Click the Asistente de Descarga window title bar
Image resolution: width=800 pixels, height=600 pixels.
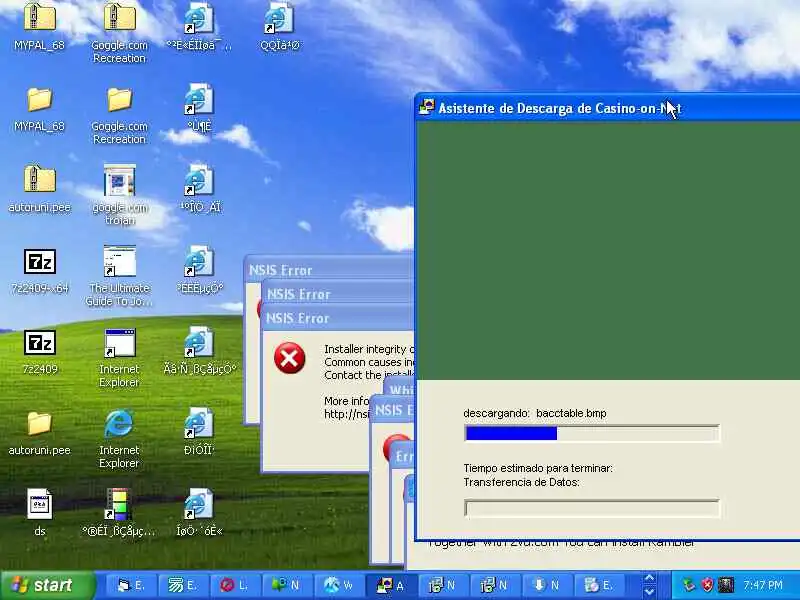point(608,108)
